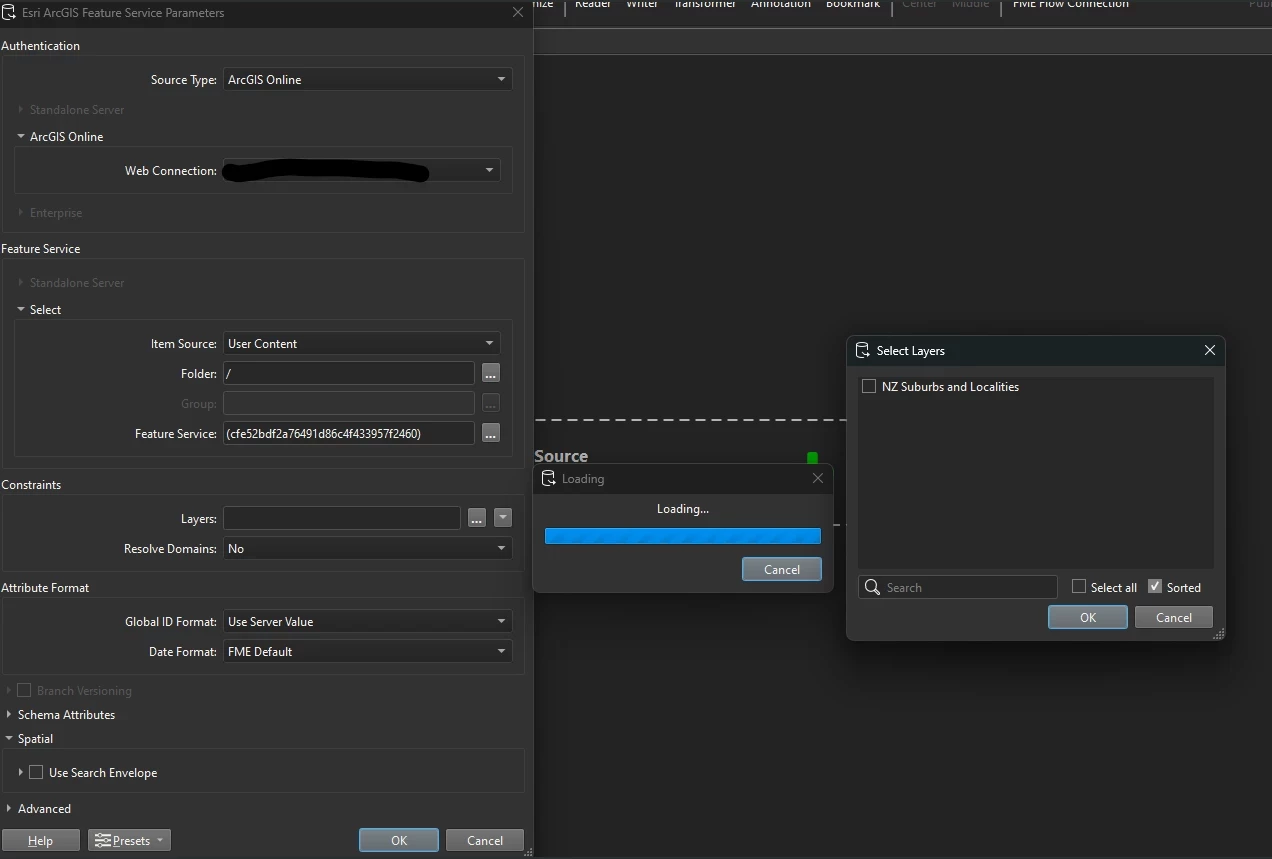Toggle the Branch Versioning checkbox
The image size is (1272, 859).
24,690
